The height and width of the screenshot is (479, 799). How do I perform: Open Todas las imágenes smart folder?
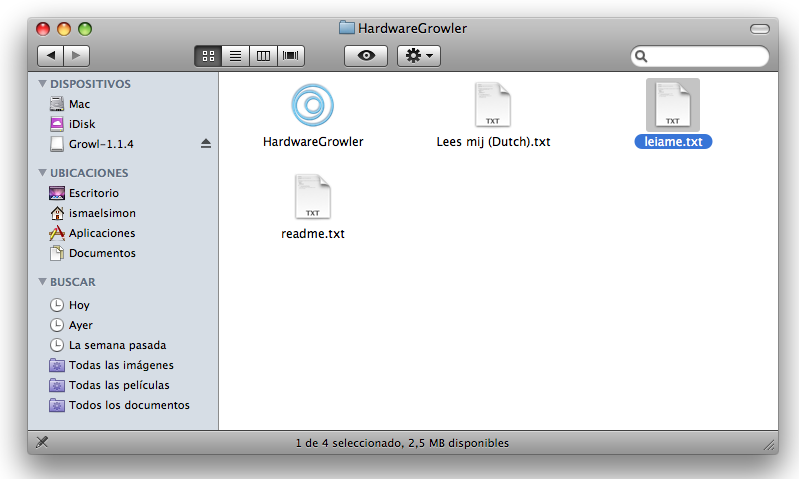pos(121,365)
